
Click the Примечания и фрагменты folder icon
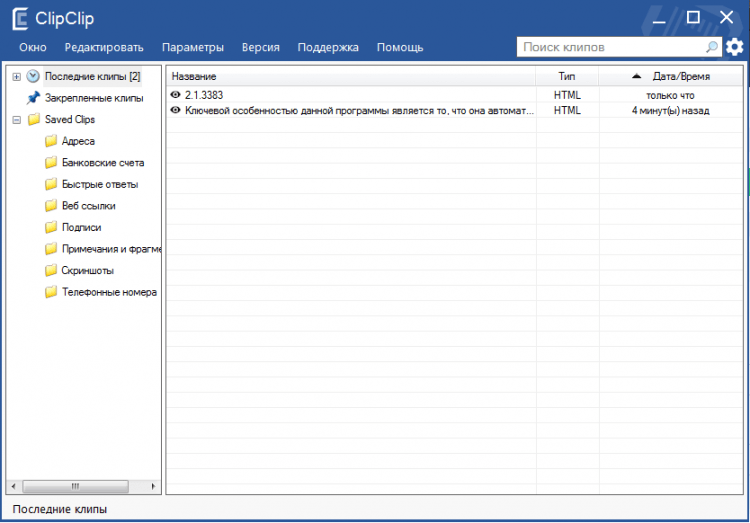51,248
